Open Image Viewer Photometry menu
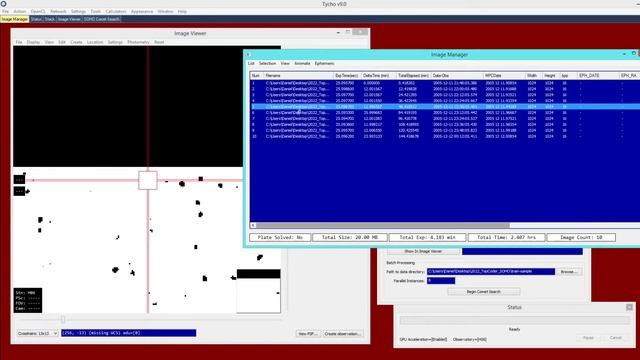The width and height of the screenshot is (640, 360). point(138,42)
